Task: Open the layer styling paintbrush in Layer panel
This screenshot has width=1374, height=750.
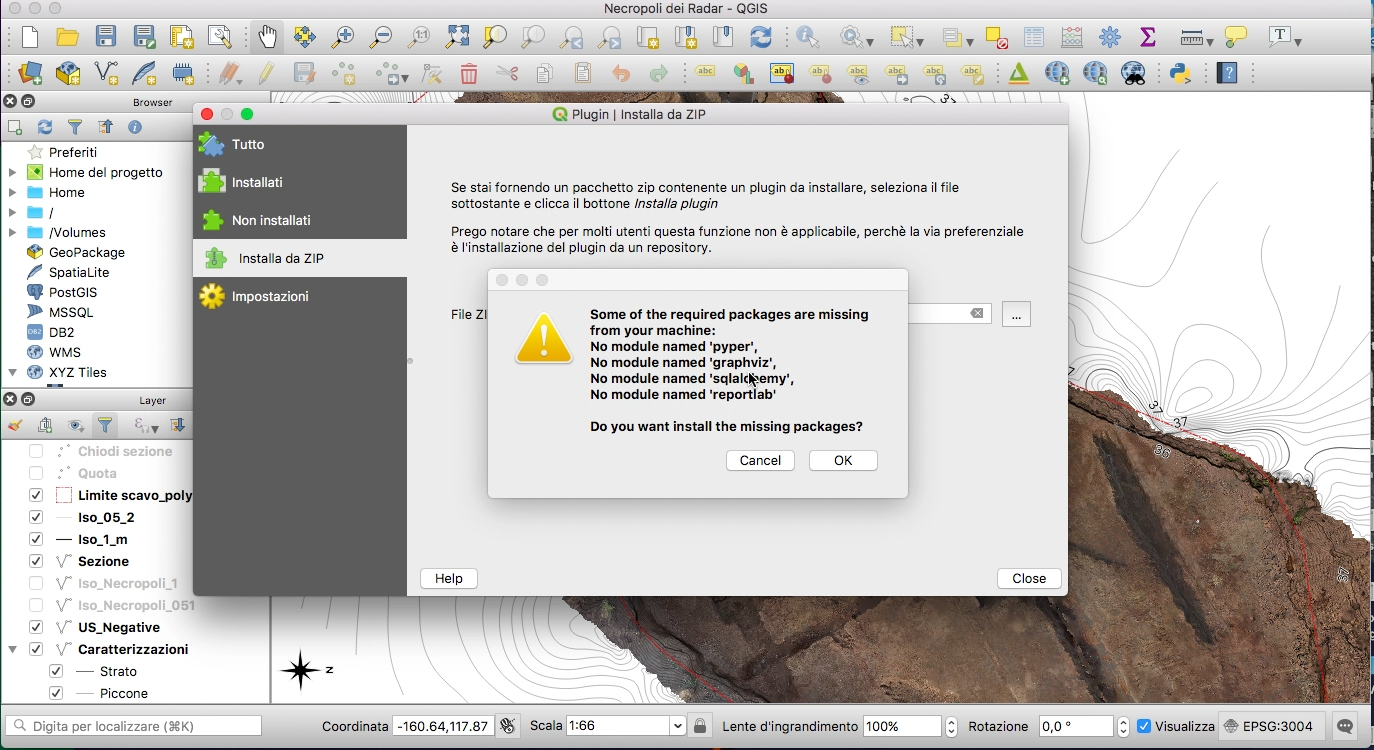Action: pyautogui.click(x=15, y=425)
